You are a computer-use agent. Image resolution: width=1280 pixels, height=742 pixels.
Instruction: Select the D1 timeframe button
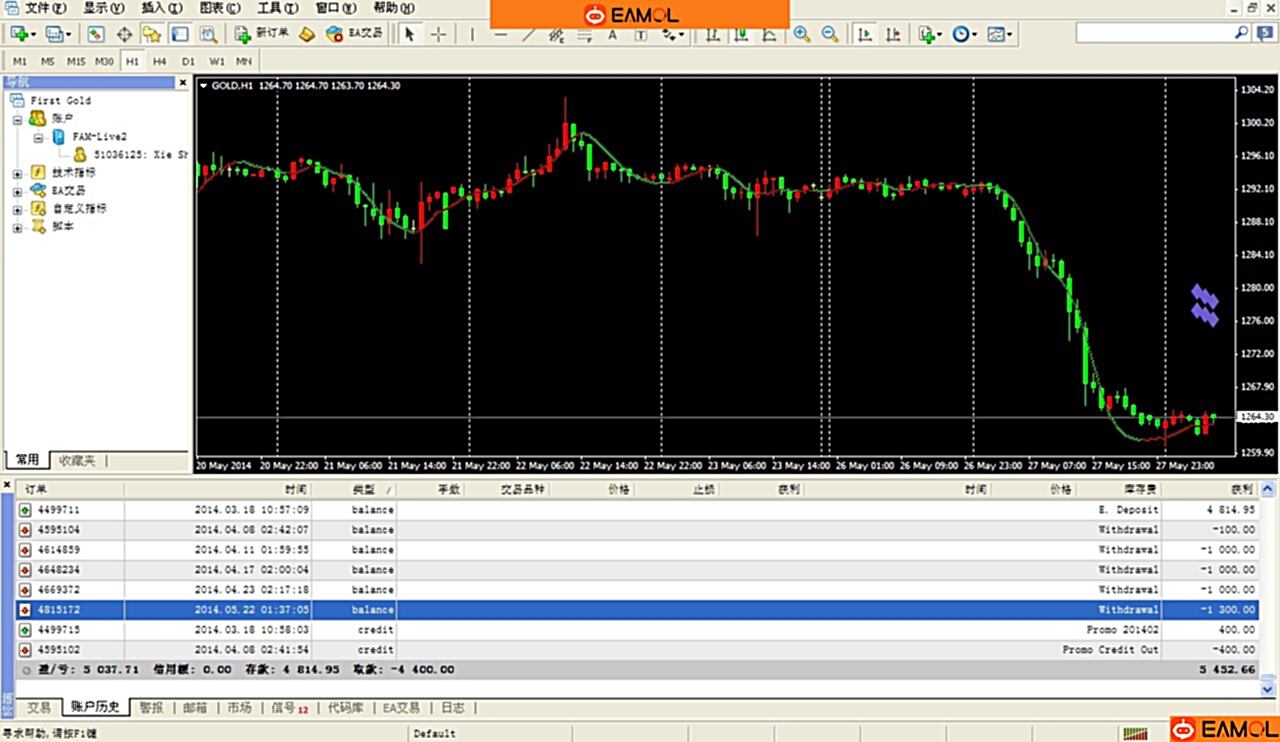188,61
